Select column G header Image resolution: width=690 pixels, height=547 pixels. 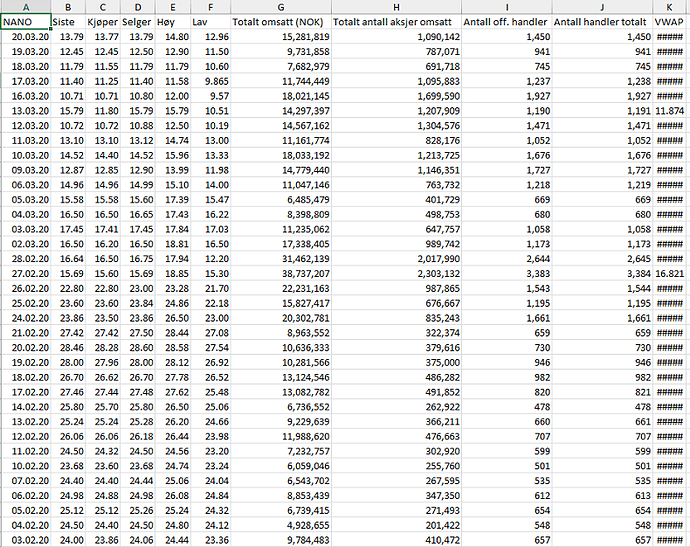coord(281,7)
